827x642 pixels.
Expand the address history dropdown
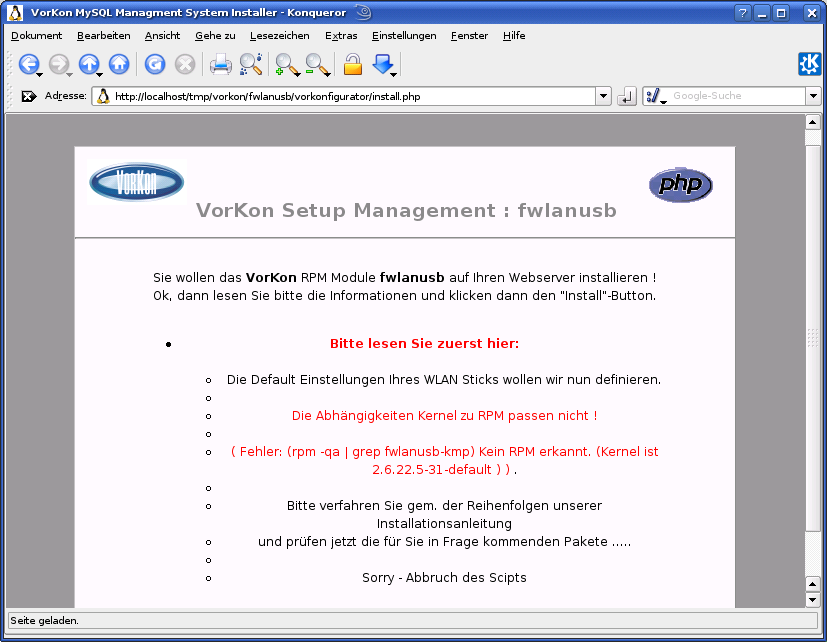click(603, 96)
